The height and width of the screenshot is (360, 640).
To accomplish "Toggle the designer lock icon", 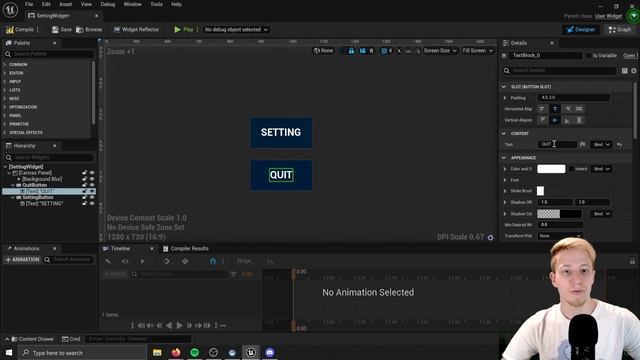I will tap(351, 51).
